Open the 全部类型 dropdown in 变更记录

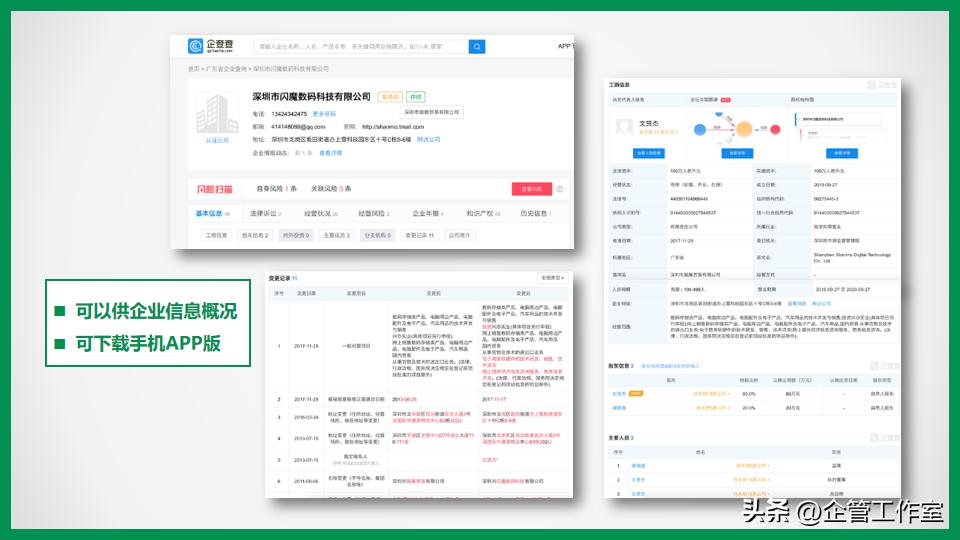pos(552,278)
